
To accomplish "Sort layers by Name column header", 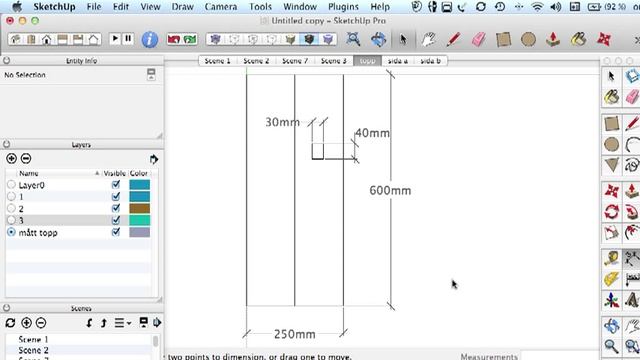I will (57, 173).
